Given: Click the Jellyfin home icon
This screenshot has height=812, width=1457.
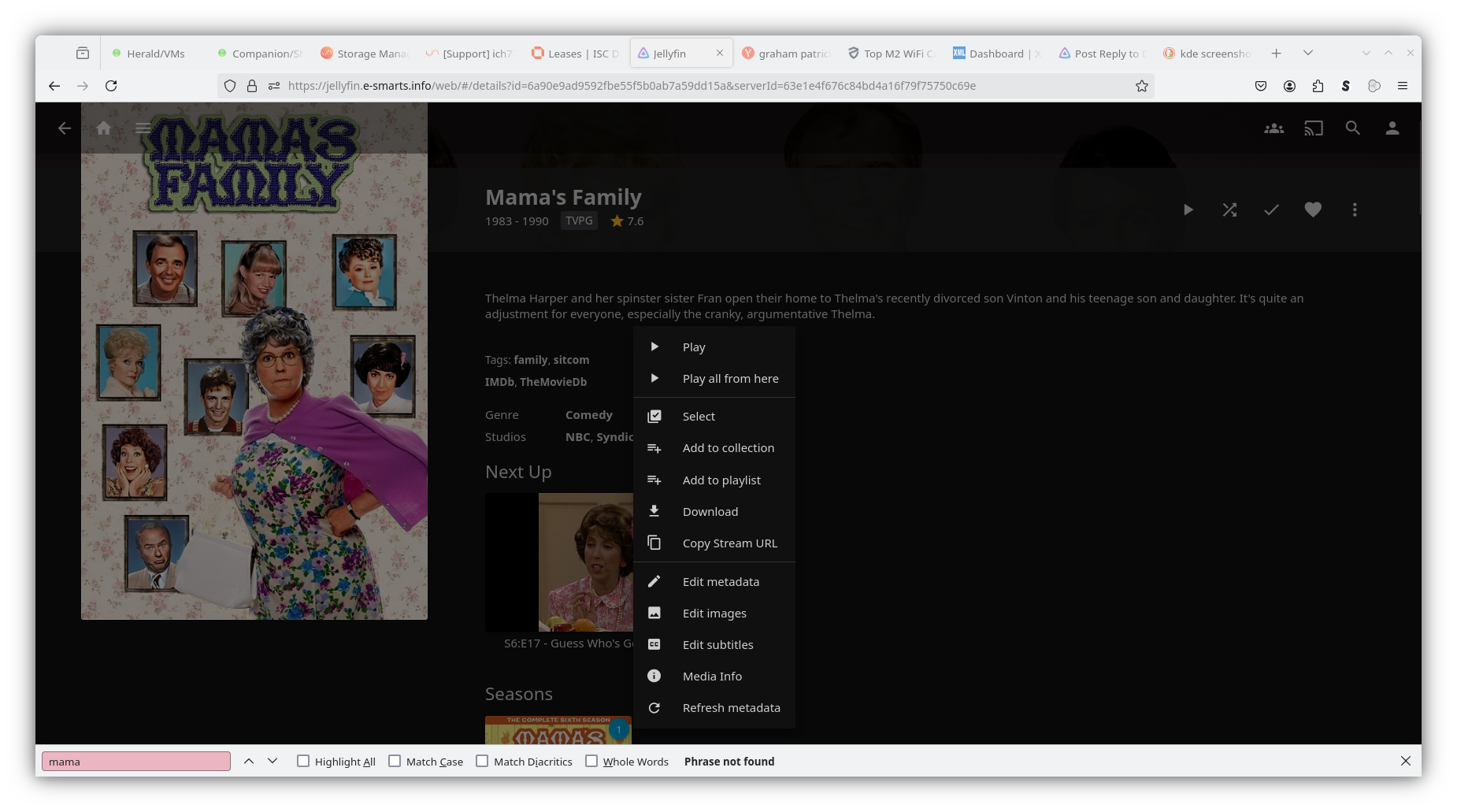Looking at the screenshot, I should tap(104, 128).
